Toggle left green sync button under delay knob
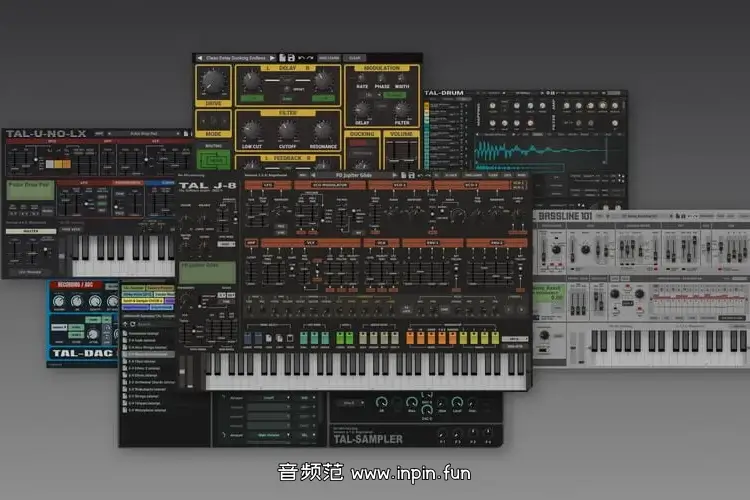This screenshot has width=750, height=500. 252,98
